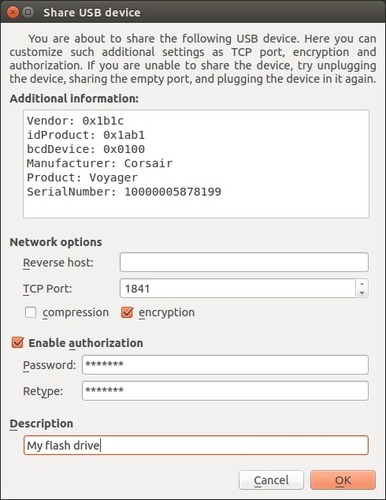
Task: Click the Enable authorization label
Action: [x=86, y=343]
